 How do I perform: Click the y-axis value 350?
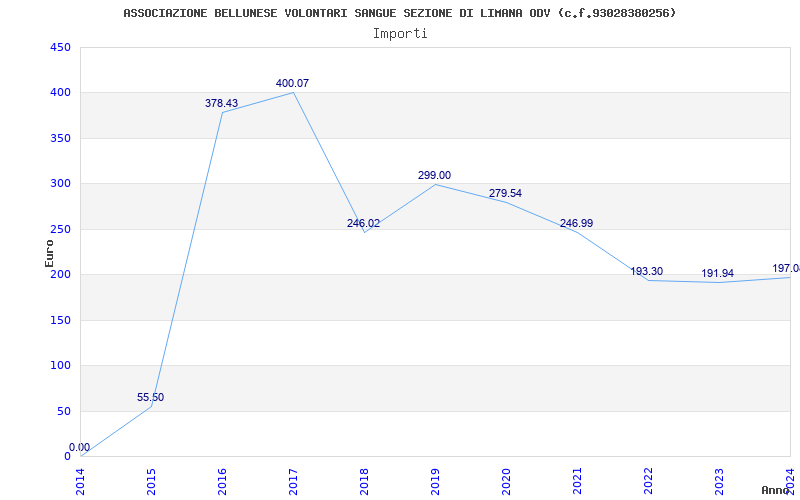pos(60,138)
